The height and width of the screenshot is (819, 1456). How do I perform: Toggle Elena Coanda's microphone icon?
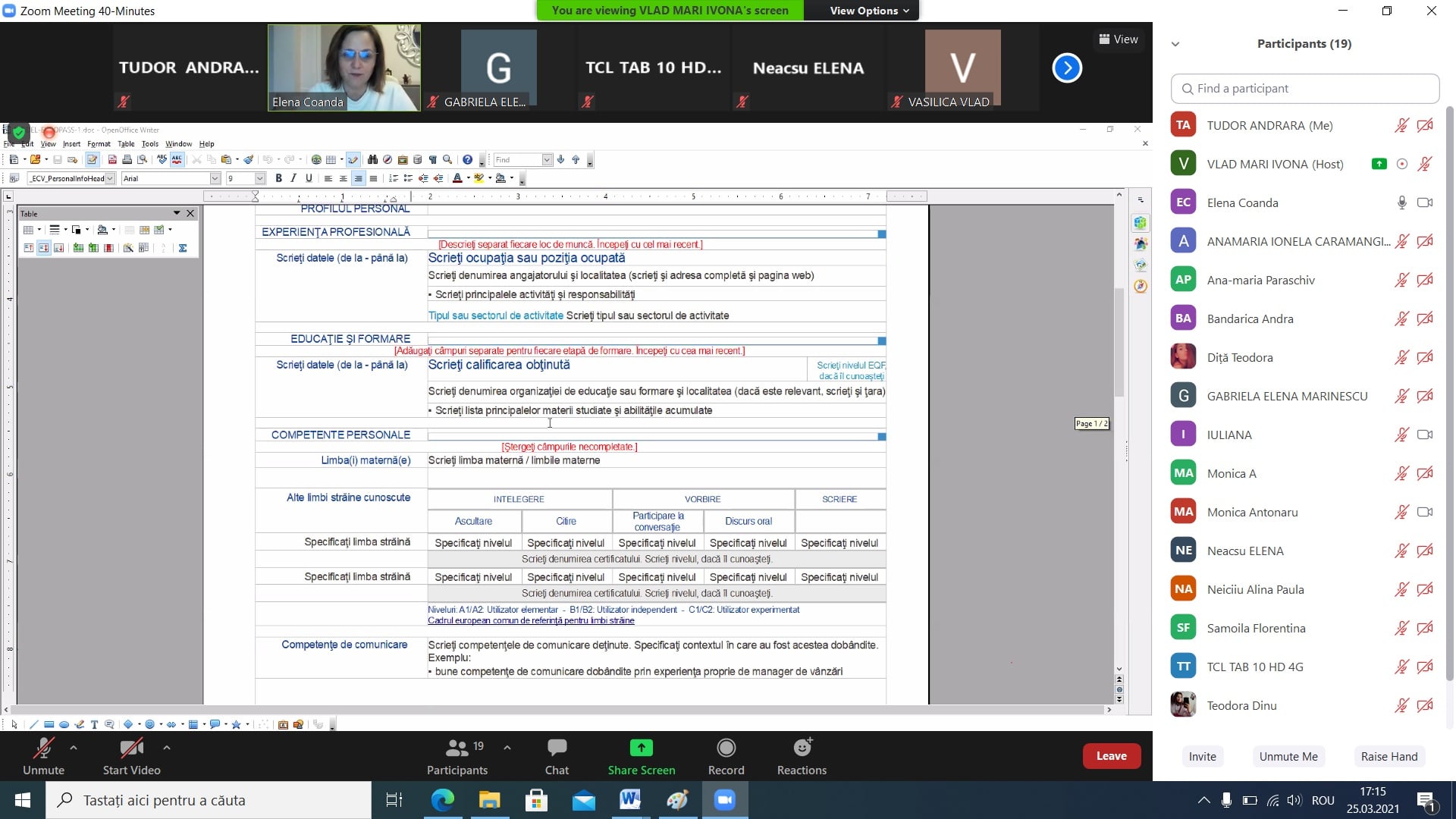coord(1401,202)
